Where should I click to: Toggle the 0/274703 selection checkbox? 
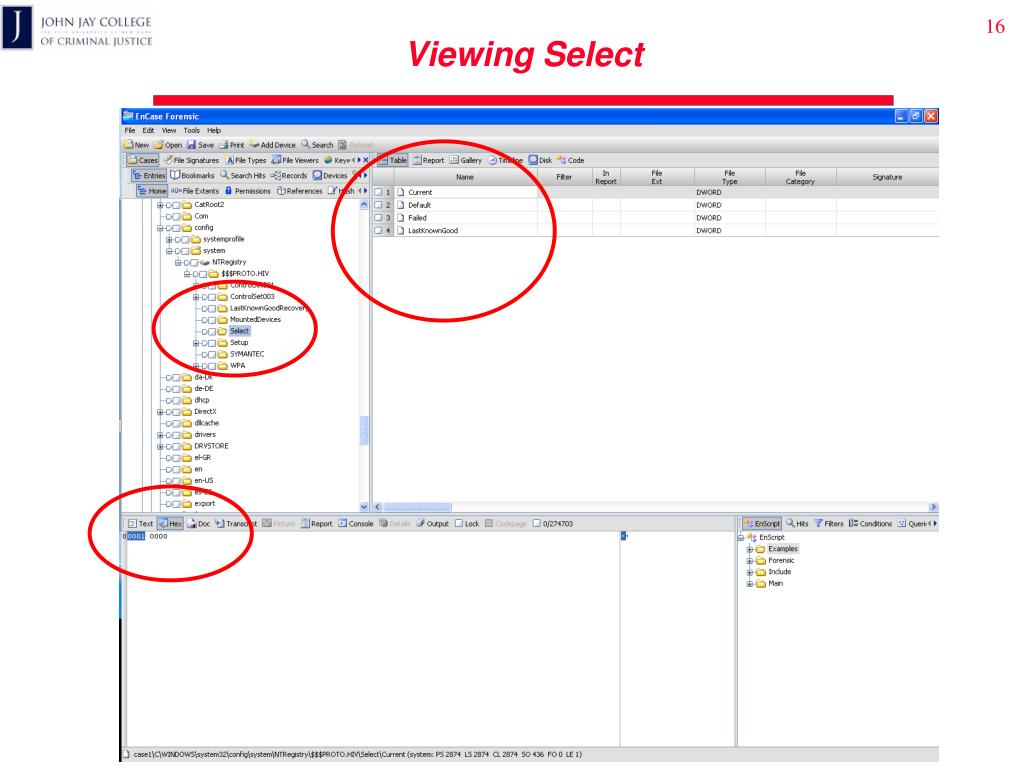tap(537, 524)
